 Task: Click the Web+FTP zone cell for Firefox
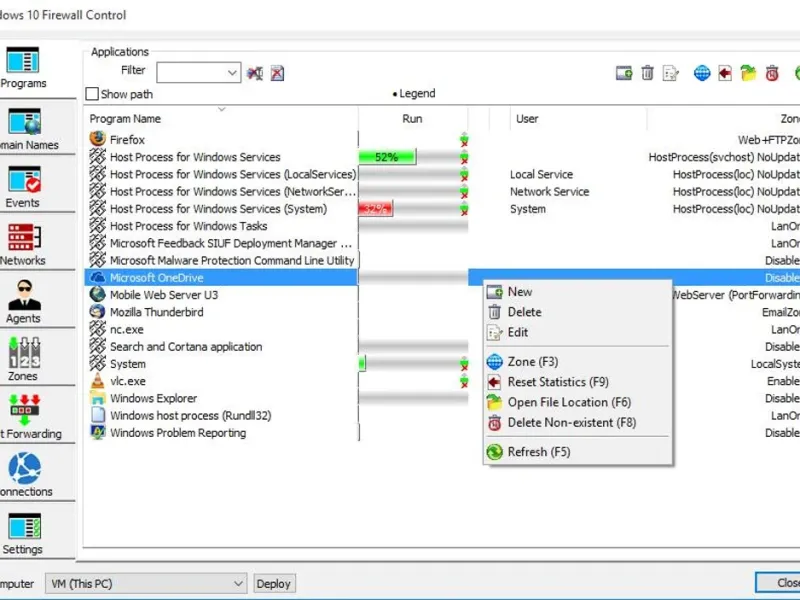point(768,139)
